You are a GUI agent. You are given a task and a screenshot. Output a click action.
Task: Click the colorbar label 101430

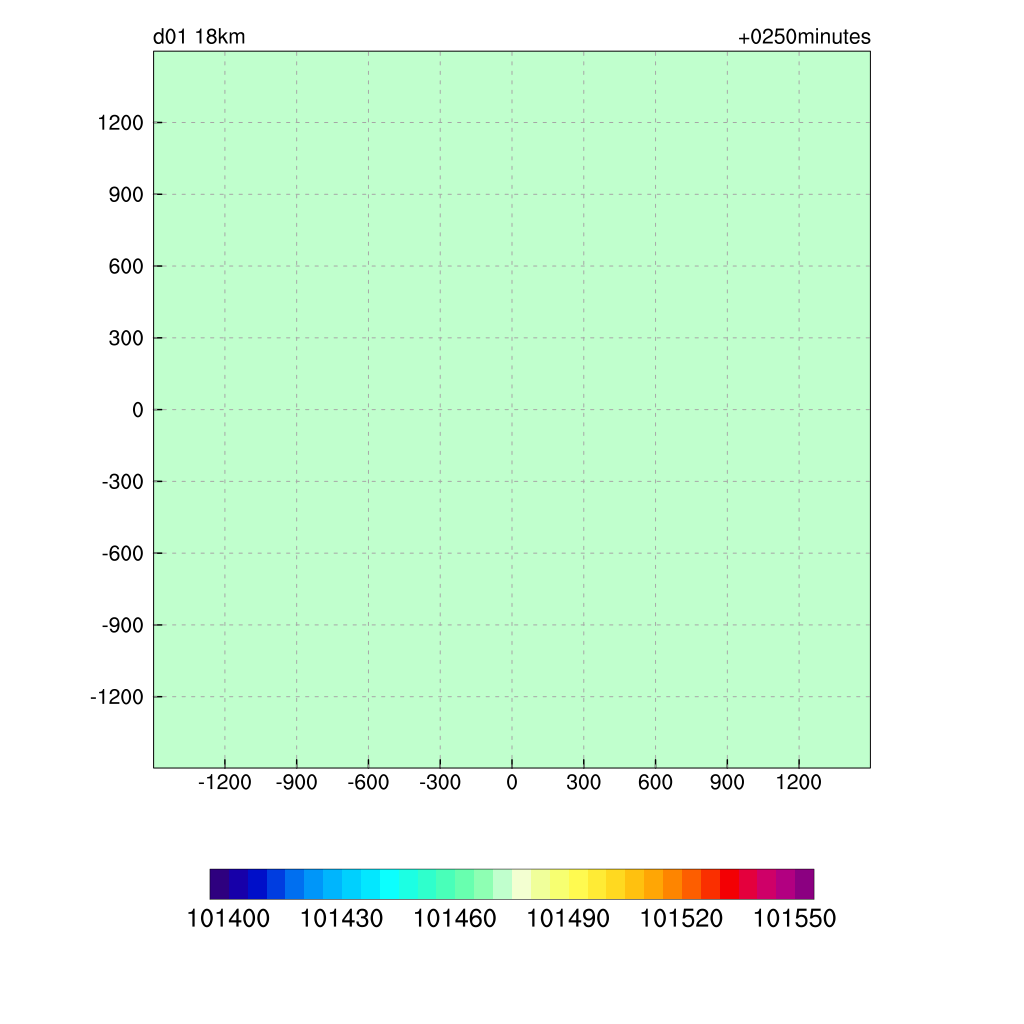pos(341,919)
